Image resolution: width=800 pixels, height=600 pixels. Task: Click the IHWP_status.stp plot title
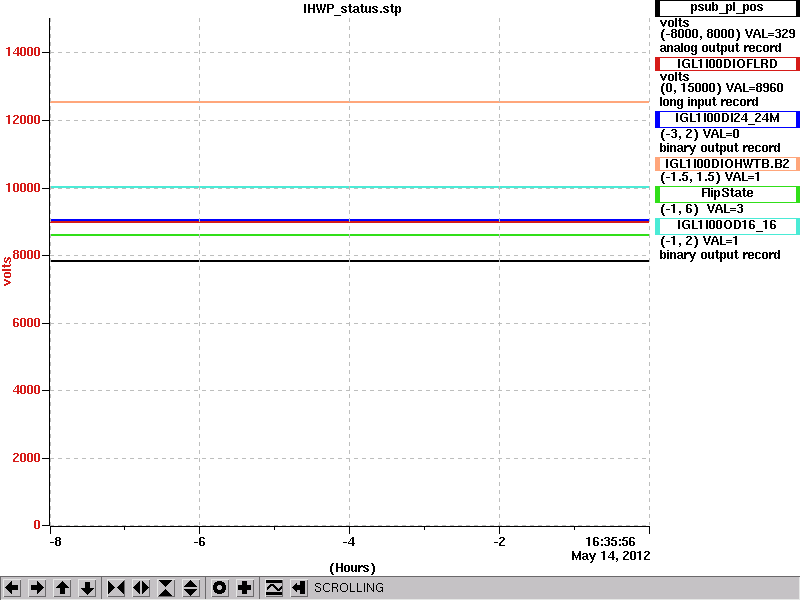pos(352,9)
